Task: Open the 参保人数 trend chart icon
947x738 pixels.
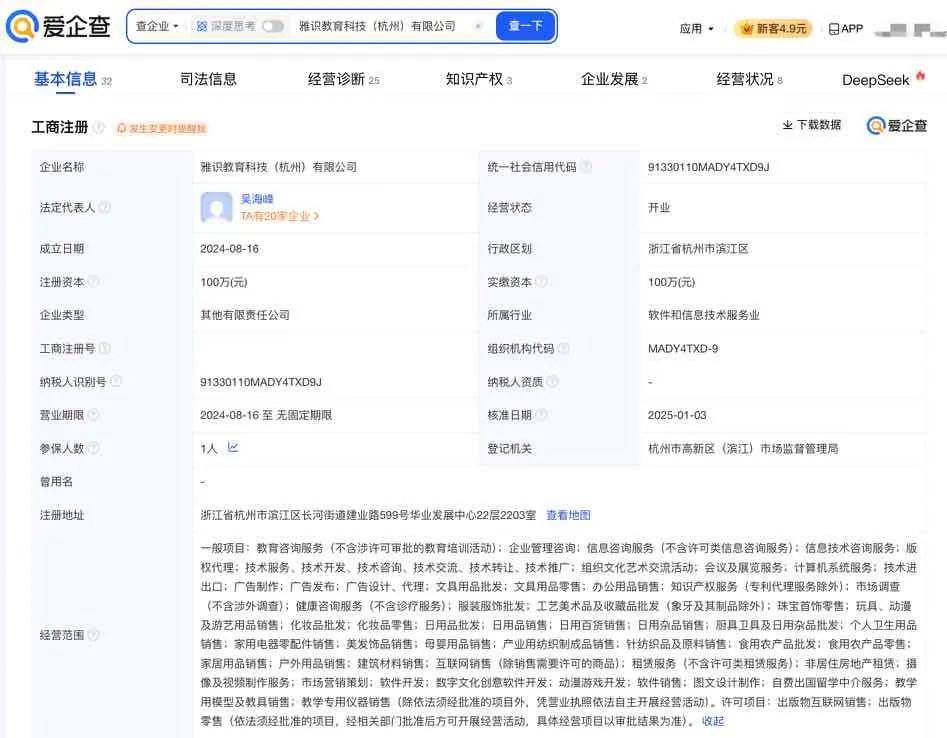Action: [x=233, y=448]
